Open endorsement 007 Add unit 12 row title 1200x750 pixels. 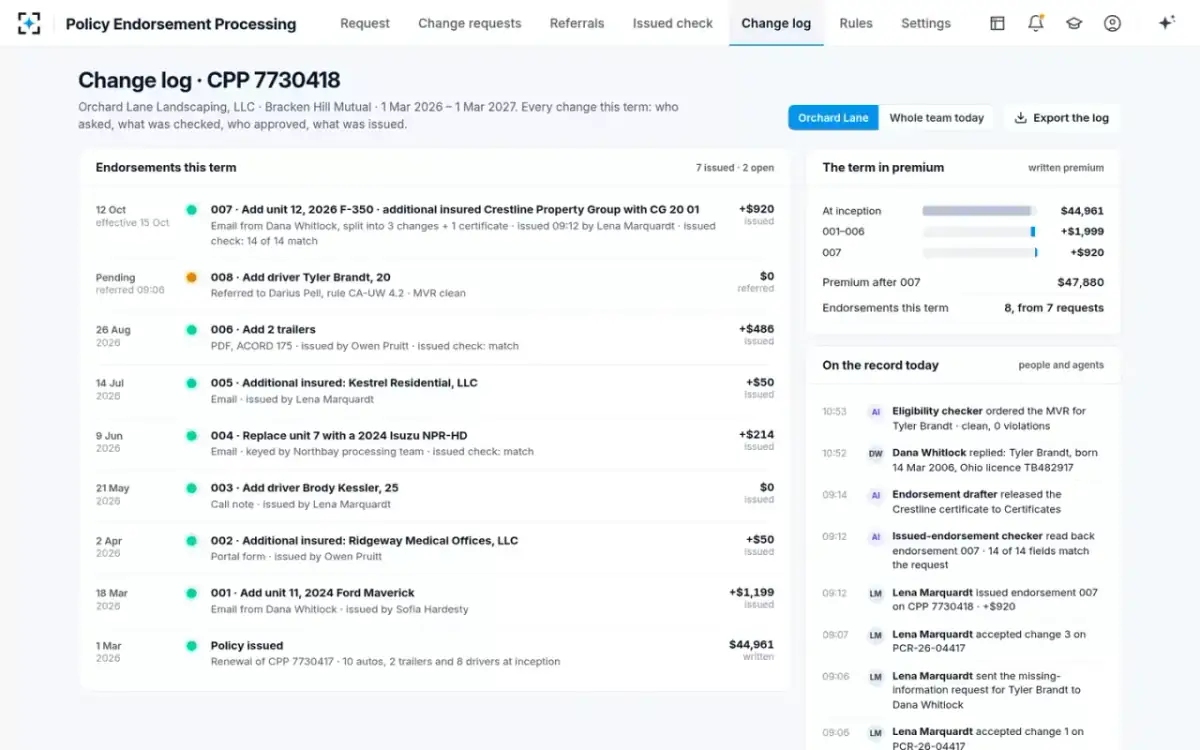tap(455, 210)
